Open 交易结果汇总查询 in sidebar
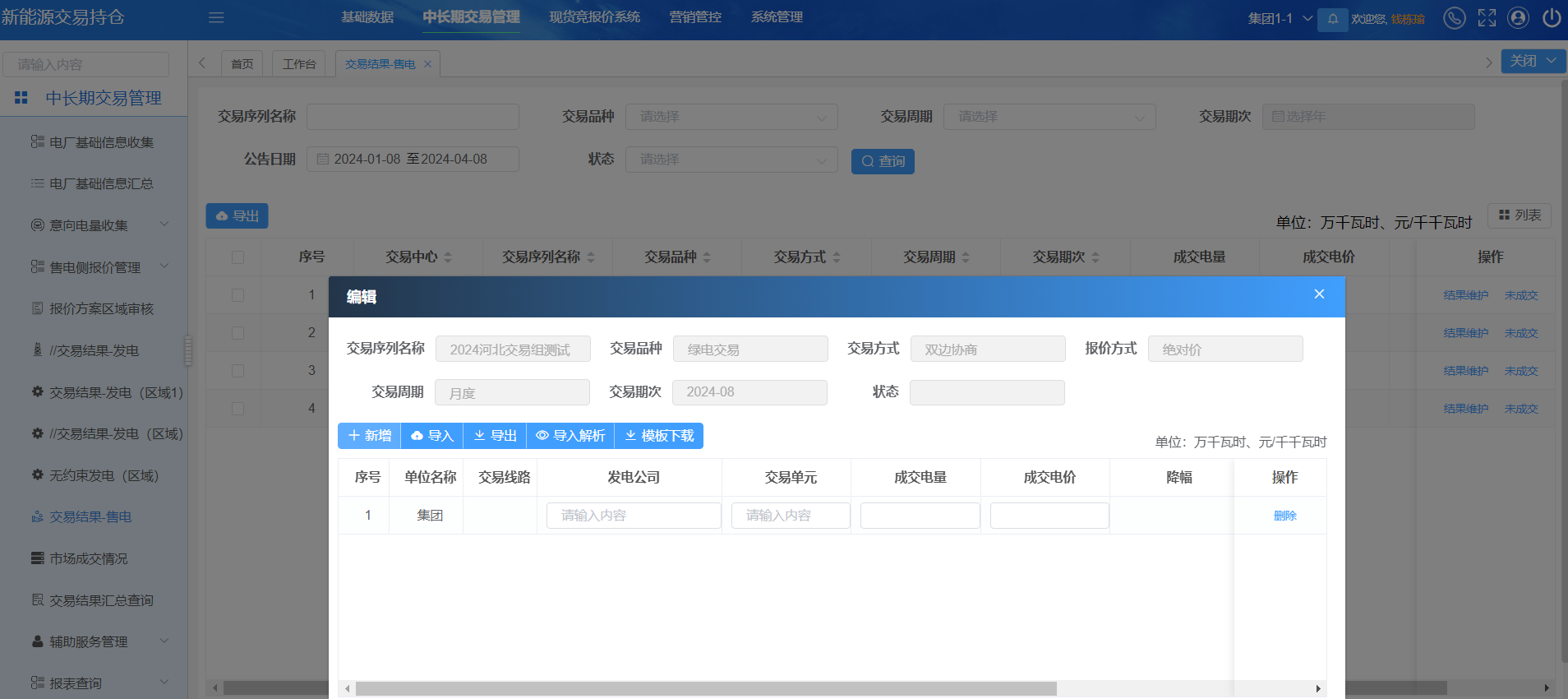Screen dimensions: 1568x699 pos(101,600)
